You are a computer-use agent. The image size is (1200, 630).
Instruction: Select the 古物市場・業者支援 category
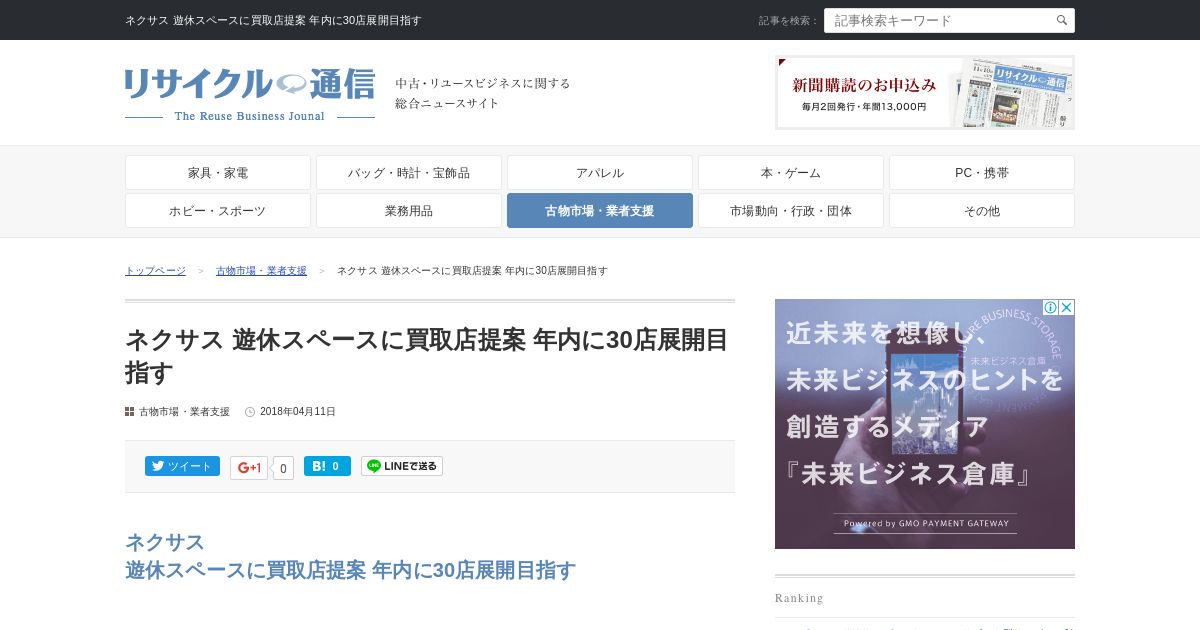tap(600, 211)
